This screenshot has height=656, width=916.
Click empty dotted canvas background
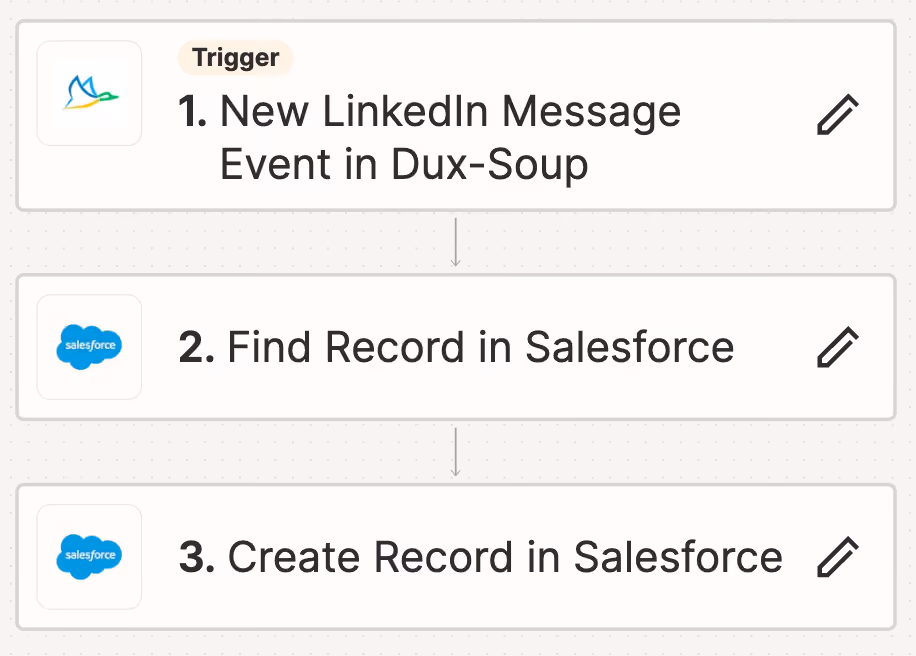point(234,242)
